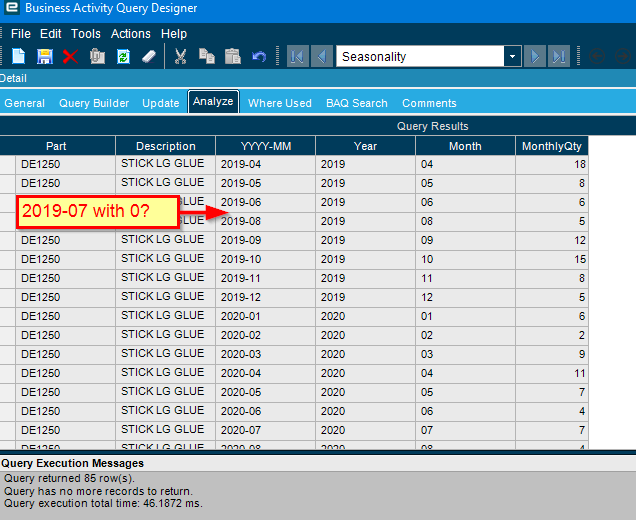The width and height of the screenshot is (636, 520).
Task: Click the STICK LG GLUE description in 2020-05 row
Action: pos(165,392)
